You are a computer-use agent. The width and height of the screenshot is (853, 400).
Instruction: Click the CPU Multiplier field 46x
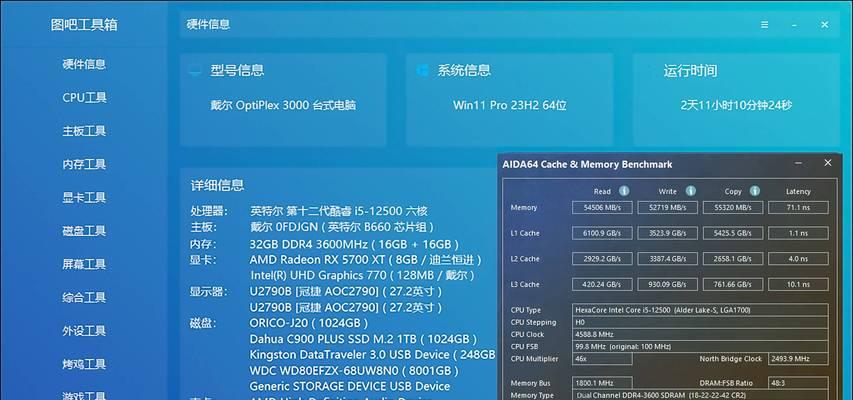602,359
